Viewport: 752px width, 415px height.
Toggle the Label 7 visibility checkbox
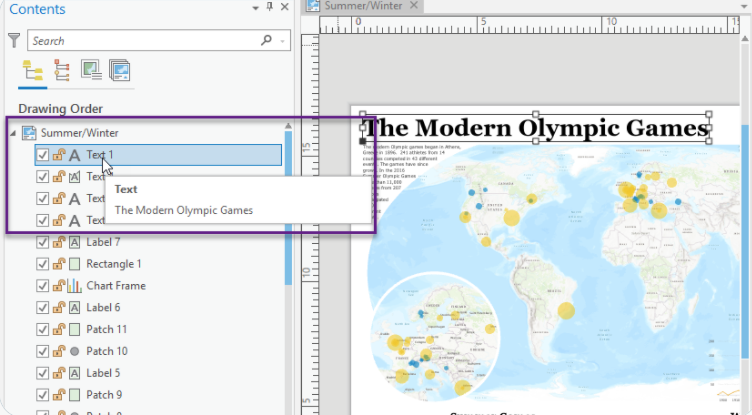[43, 242]
